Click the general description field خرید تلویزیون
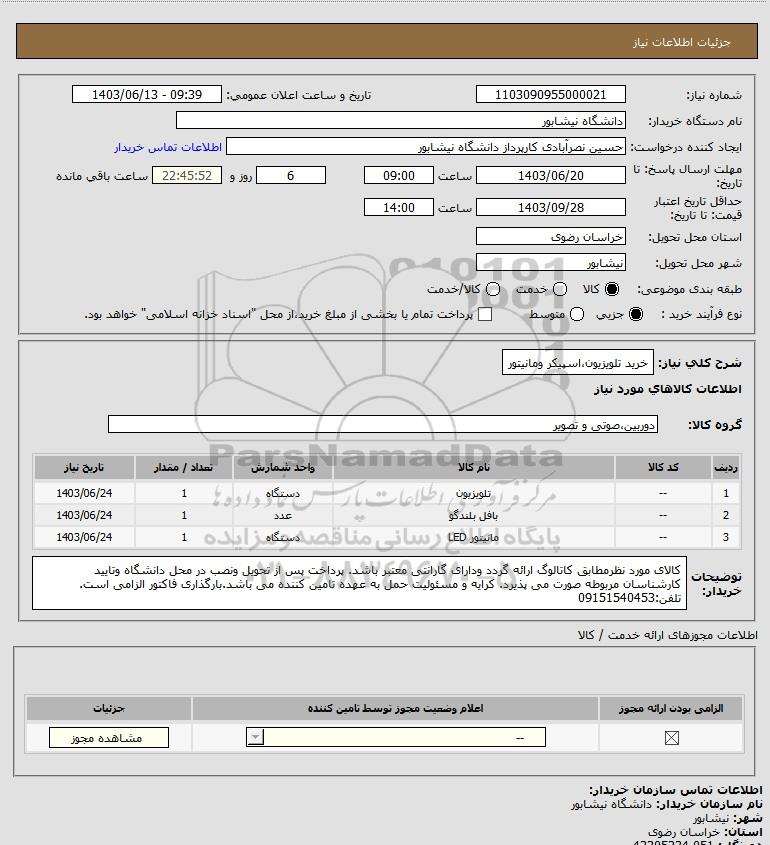 [578, 363]
